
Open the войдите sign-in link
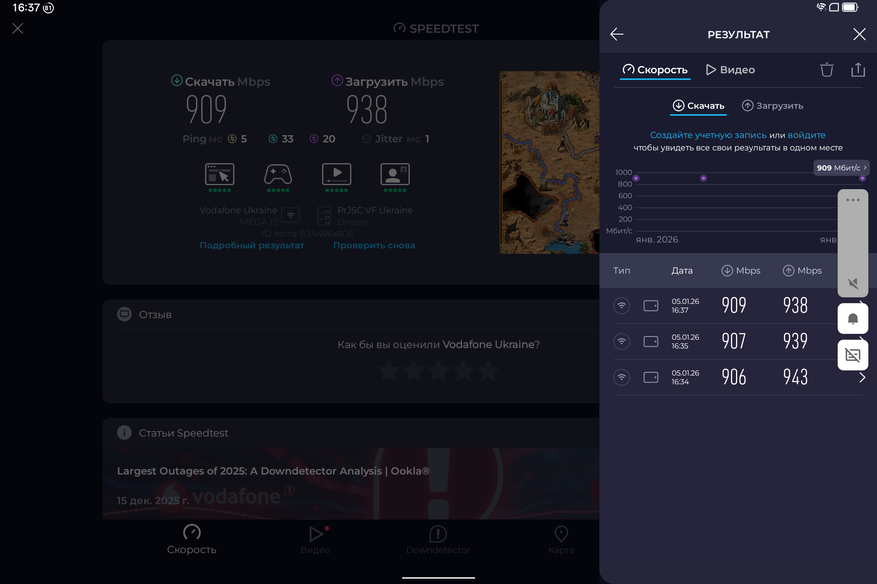pyautogui.click(x=807, y=135)
